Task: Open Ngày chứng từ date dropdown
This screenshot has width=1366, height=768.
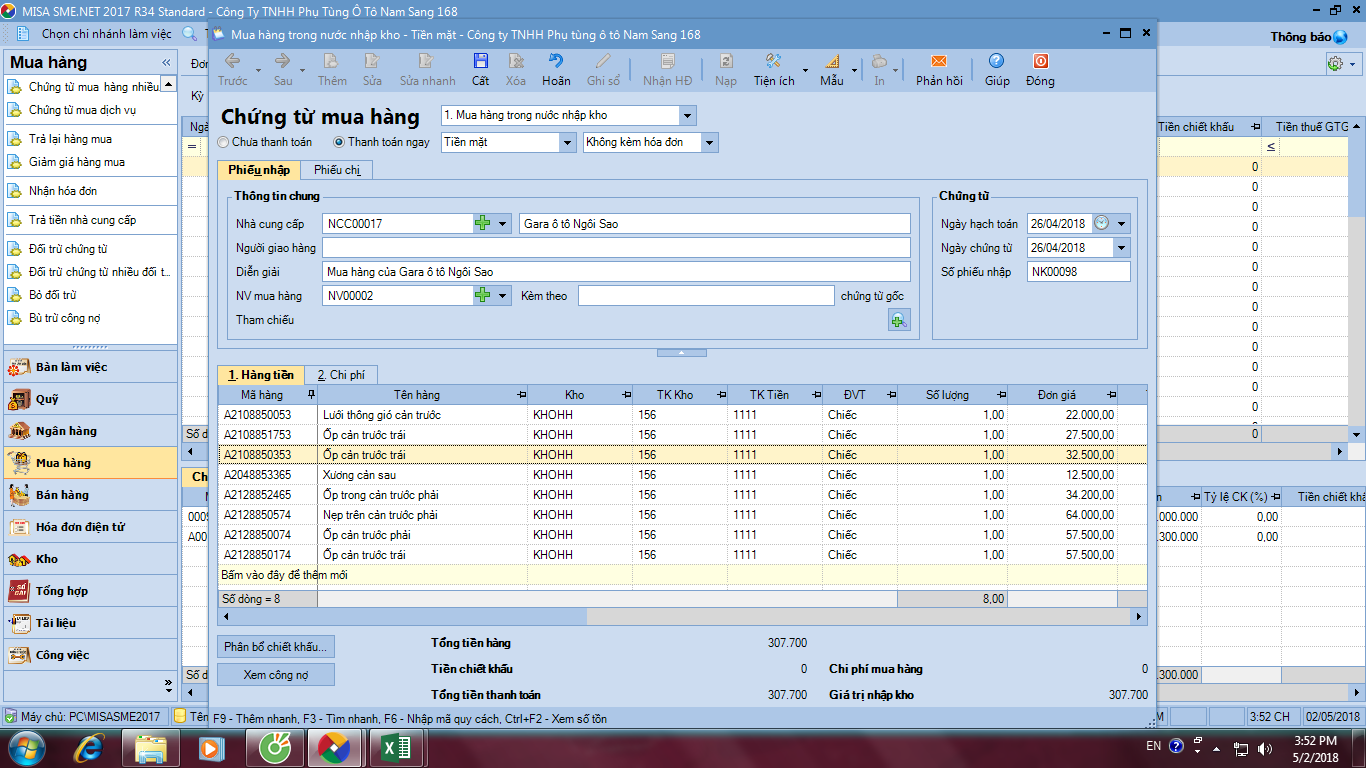Action: point(1122,248)
